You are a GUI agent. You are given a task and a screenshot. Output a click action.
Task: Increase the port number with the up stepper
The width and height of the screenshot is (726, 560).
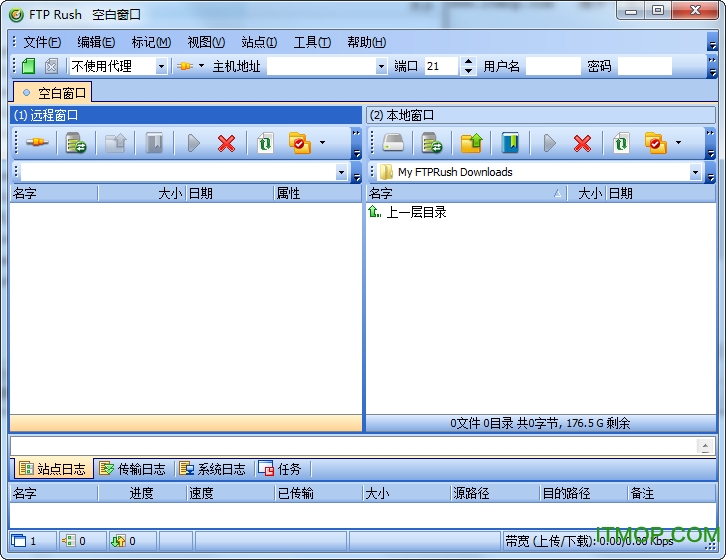tap(468, 62)
